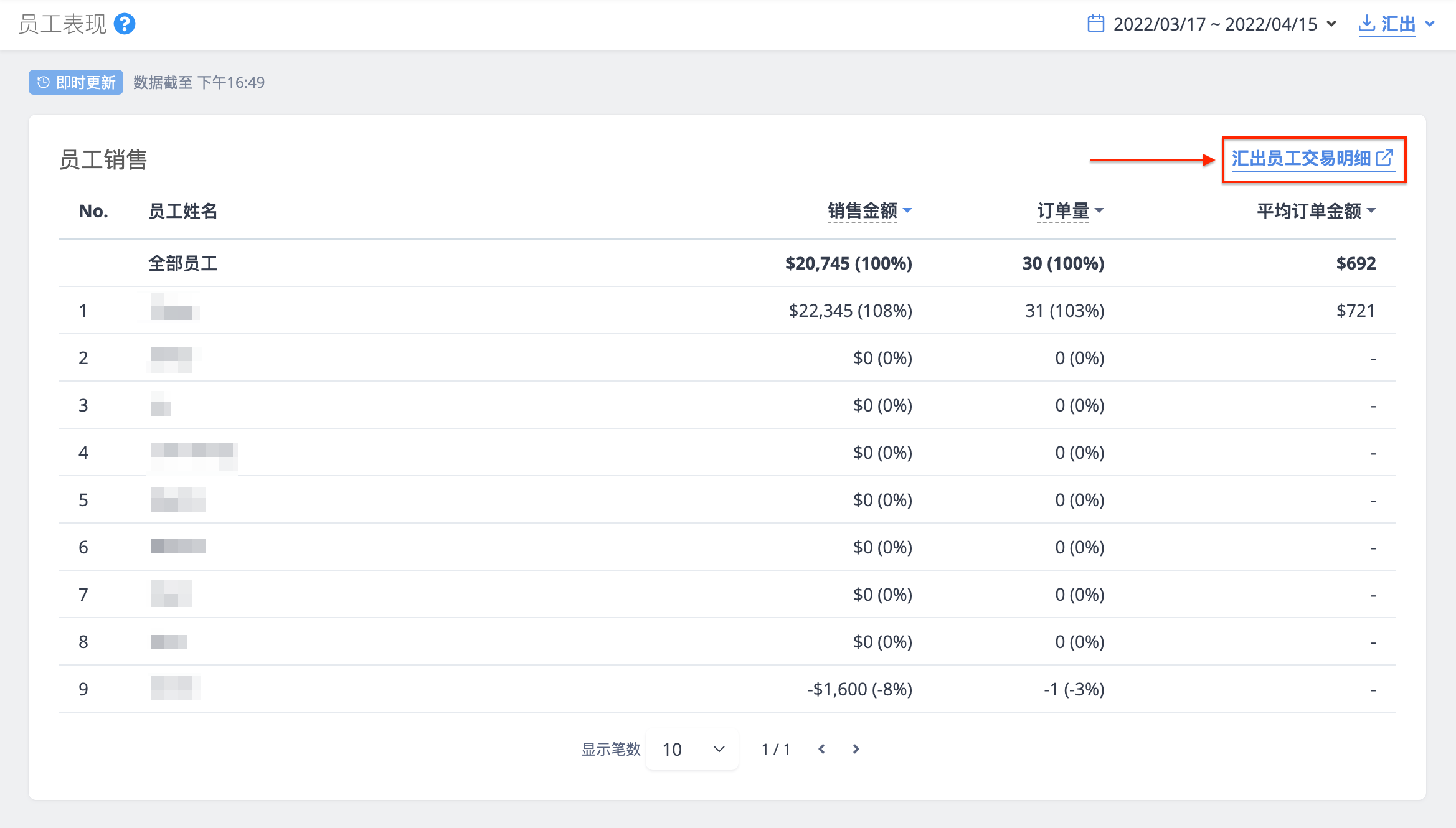Click the 显示笔数 label
Image resolution: width=1456 pixels, height=828 pixels.
[x=611, y=749]
